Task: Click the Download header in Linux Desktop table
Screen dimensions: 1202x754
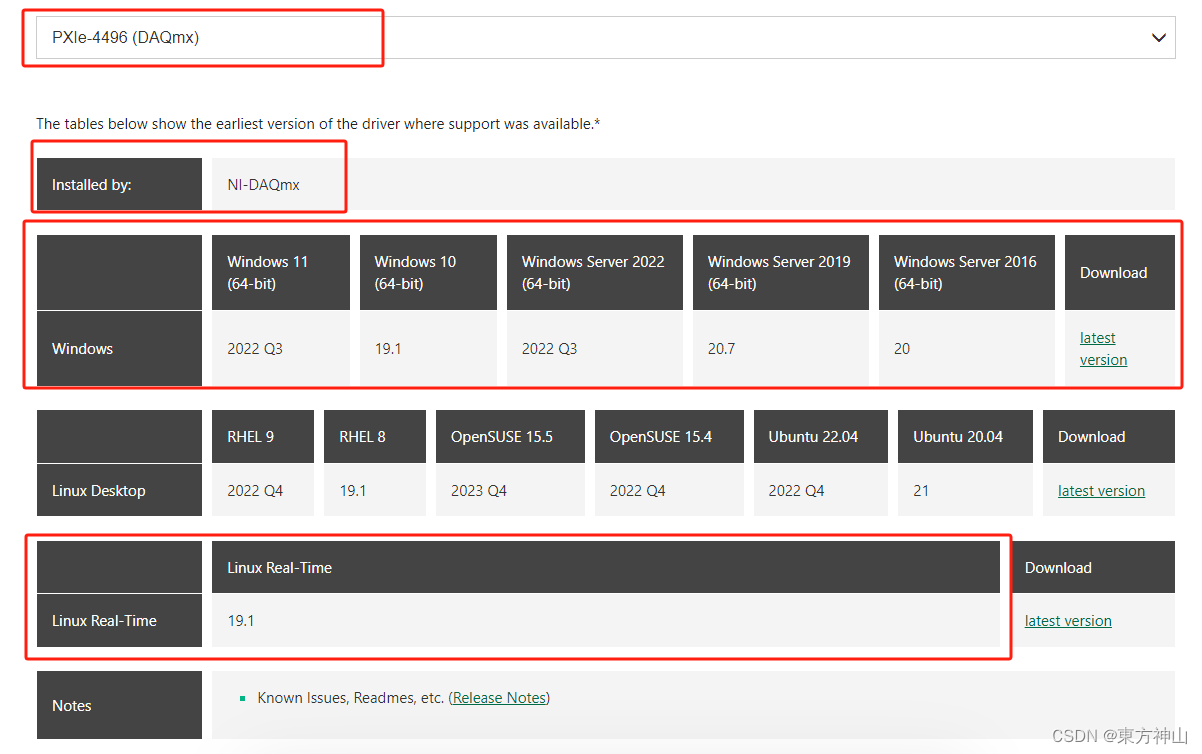Action: click(x=1109, y=437)
